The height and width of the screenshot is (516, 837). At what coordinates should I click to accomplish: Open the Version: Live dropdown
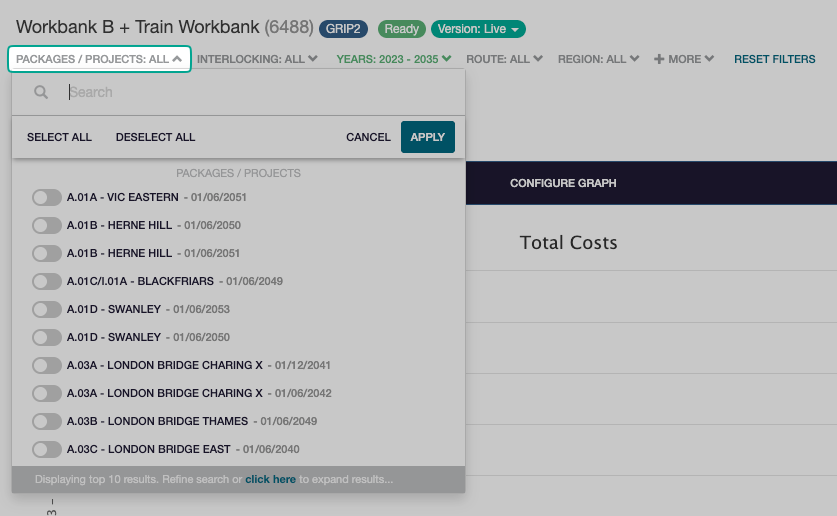pyautogui.click(x=478, y=29)
